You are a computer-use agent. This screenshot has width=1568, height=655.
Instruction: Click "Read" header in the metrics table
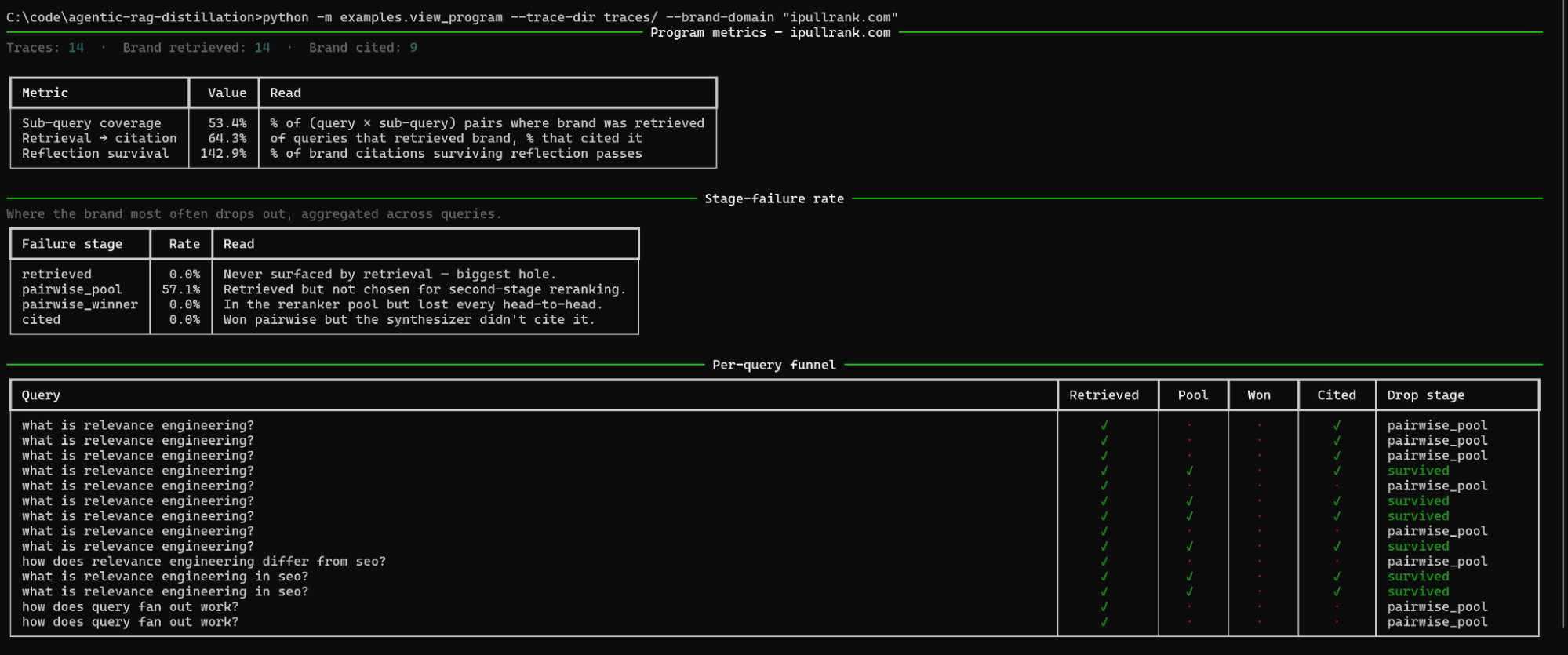tap(286, 93)
